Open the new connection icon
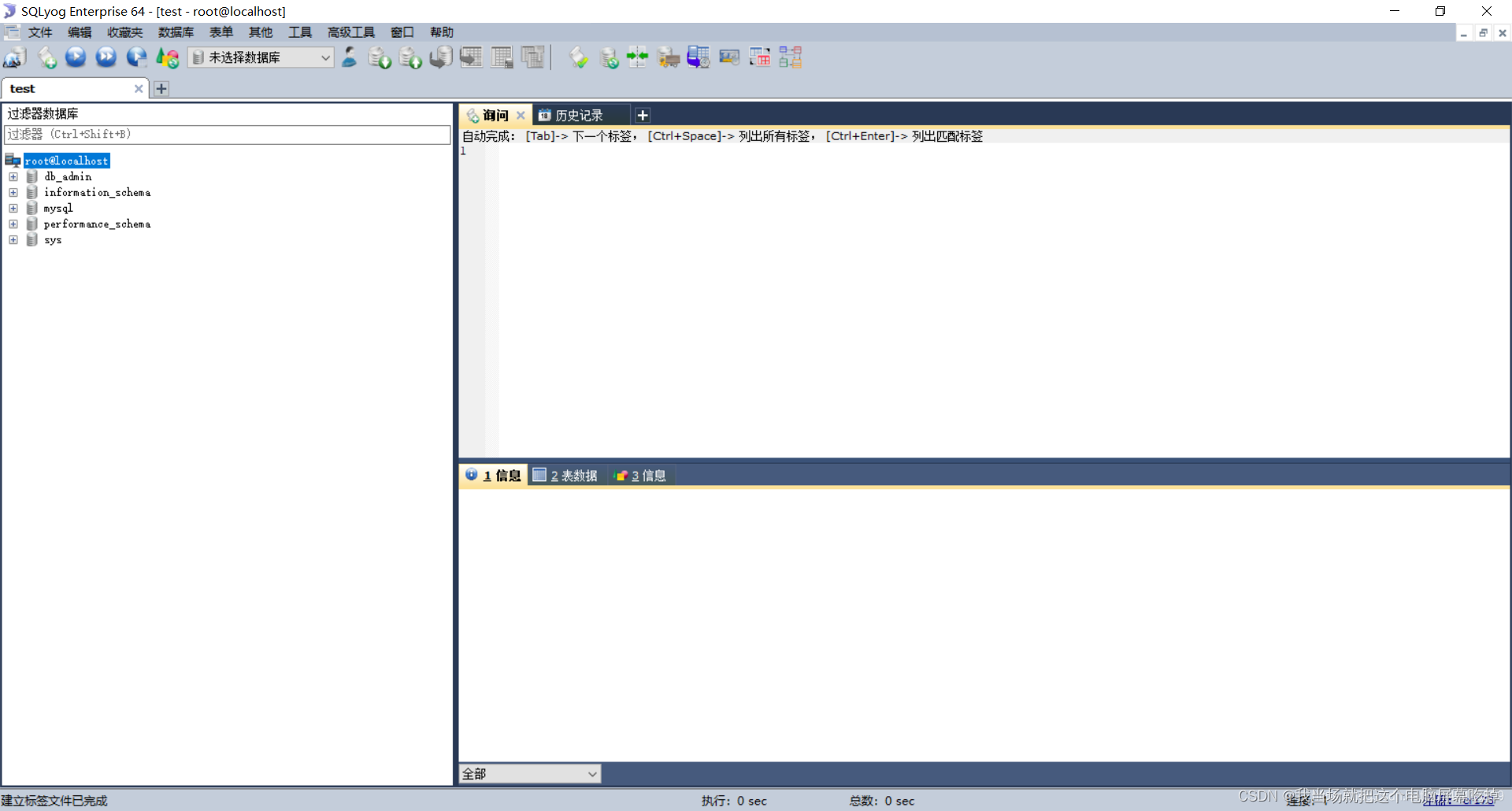The height and width of the screenshot is (811, 1512). coord(15,57)
